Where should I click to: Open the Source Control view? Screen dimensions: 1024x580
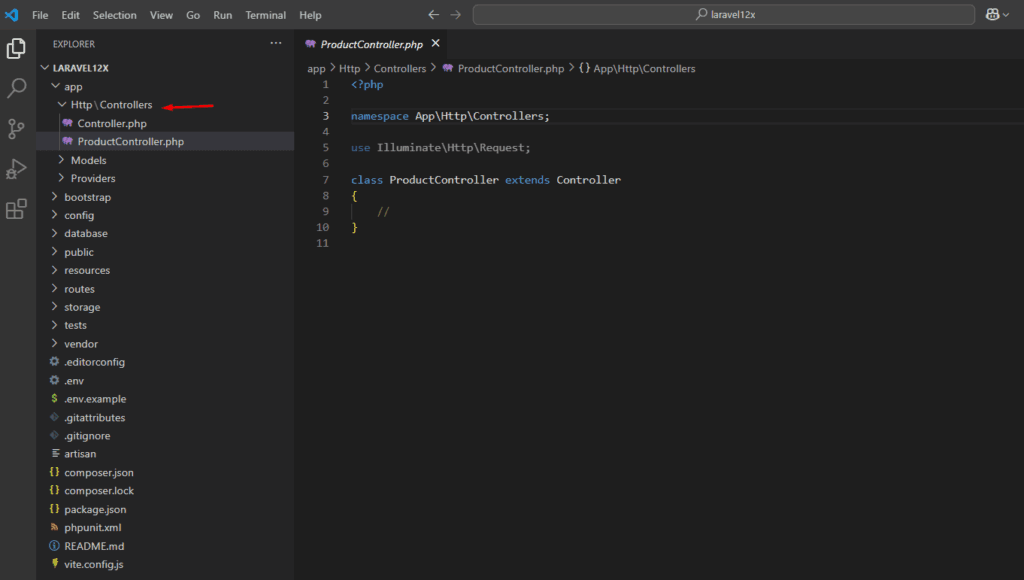[16, 128]
